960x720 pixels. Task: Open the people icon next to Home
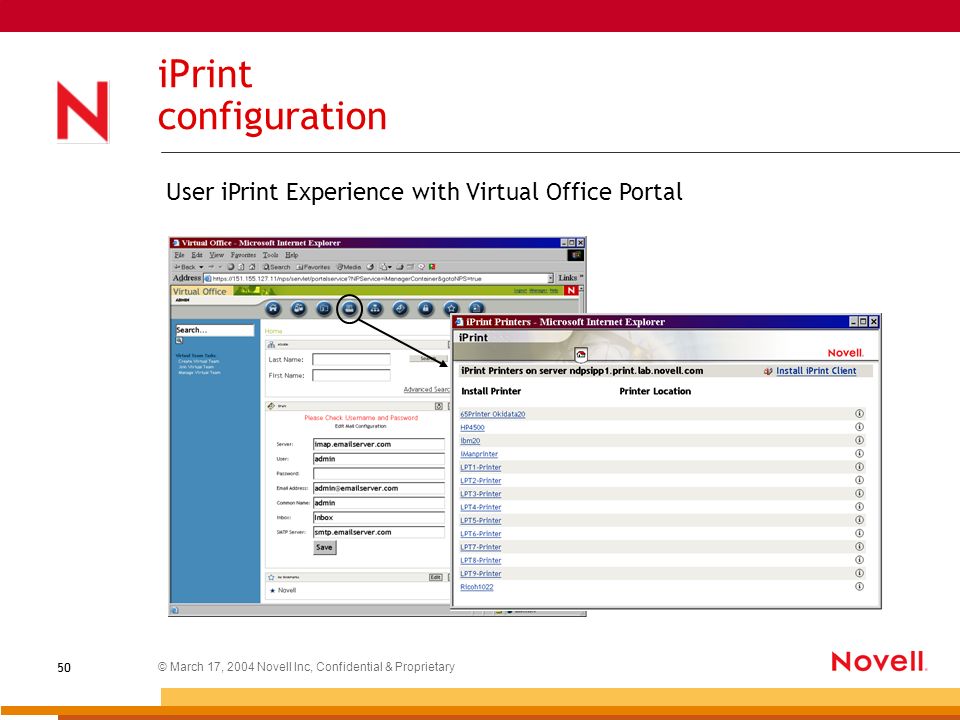(299, 309)
